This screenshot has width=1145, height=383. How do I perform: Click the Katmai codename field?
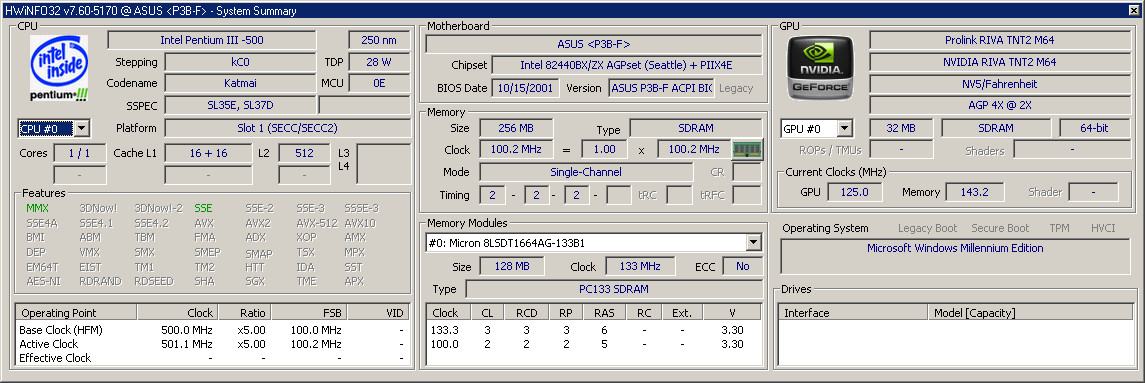(x=240, y=83)
